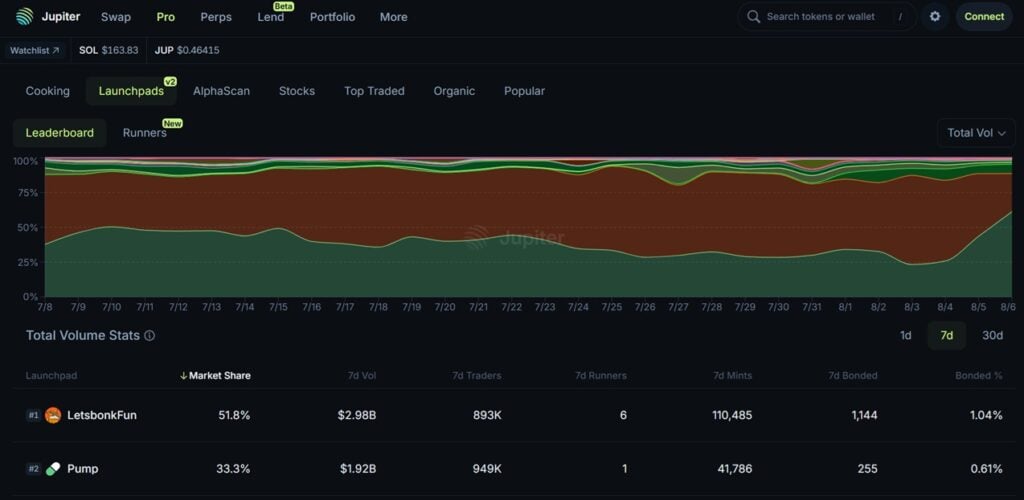Click the $2.98B volume value
The image size is (1024, 500).
point(357,415)
